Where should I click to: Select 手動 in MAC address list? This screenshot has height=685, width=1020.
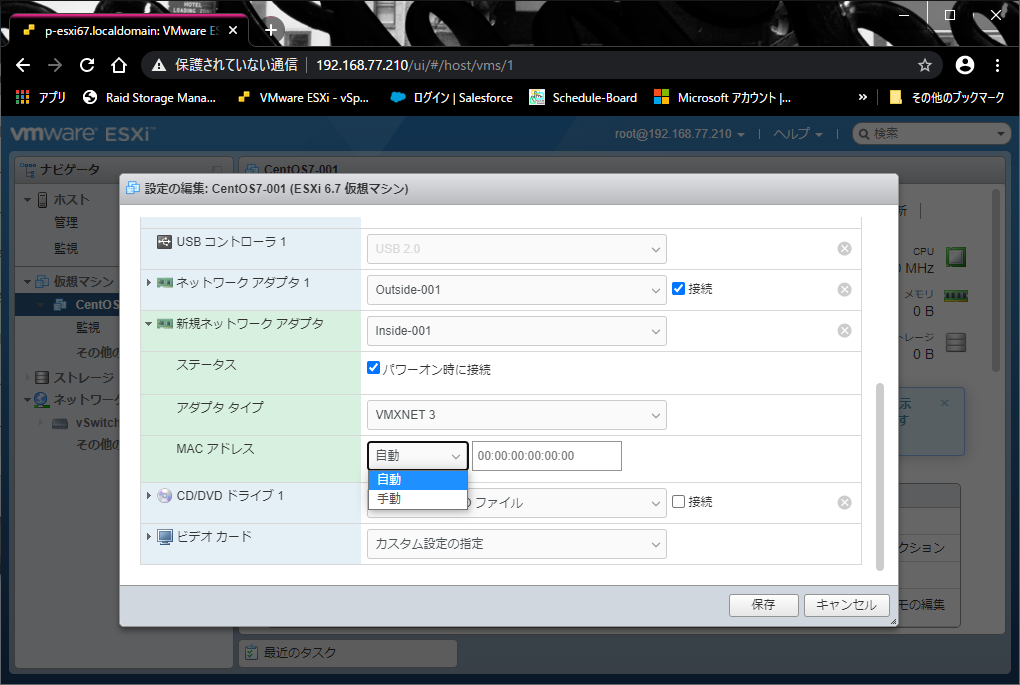click(x=418, y=499)
